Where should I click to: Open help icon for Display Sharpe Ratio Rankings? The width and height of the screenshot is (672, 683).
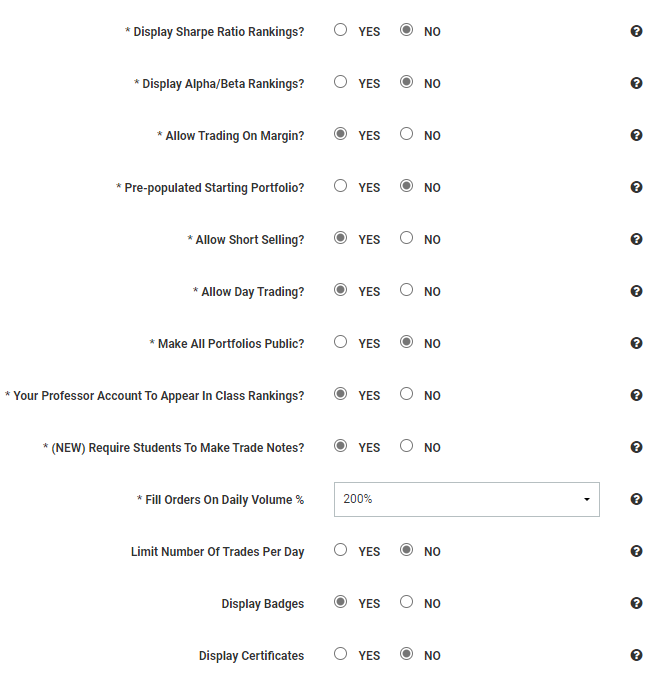pyautogui.click(x=636, y=31)
